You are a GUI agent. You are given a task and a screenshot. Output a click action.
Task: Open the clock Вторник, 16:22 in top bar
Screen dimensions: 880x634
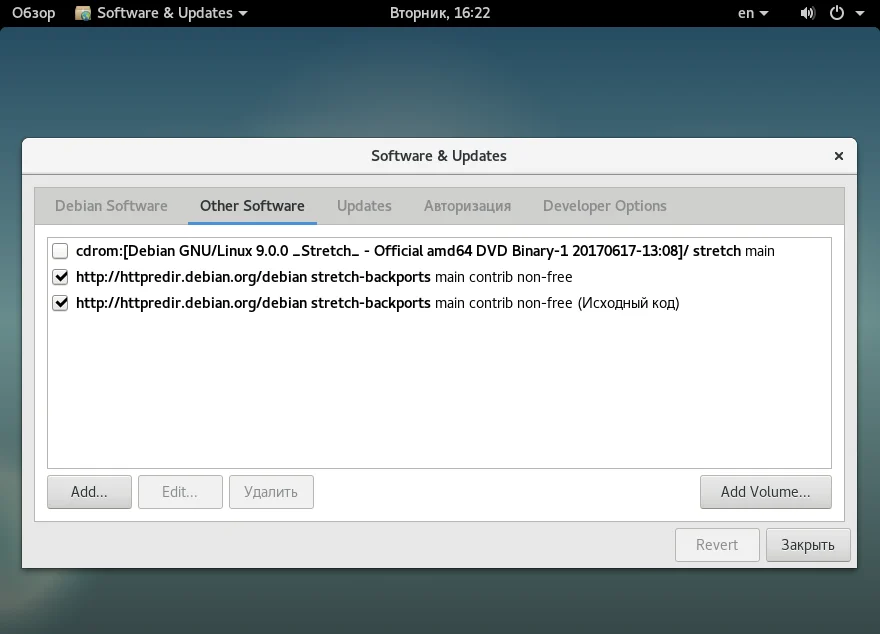440,13
